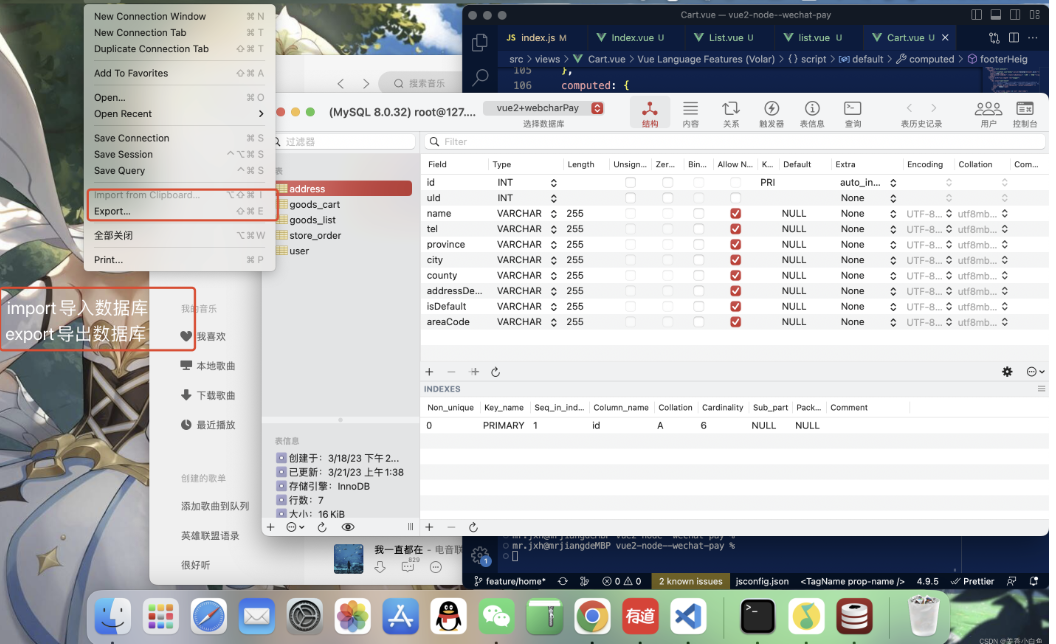Open the 表信息 (Table Info) toolbar icon
This screenshot has width=1056, height=644.
[x=812, y=112]
